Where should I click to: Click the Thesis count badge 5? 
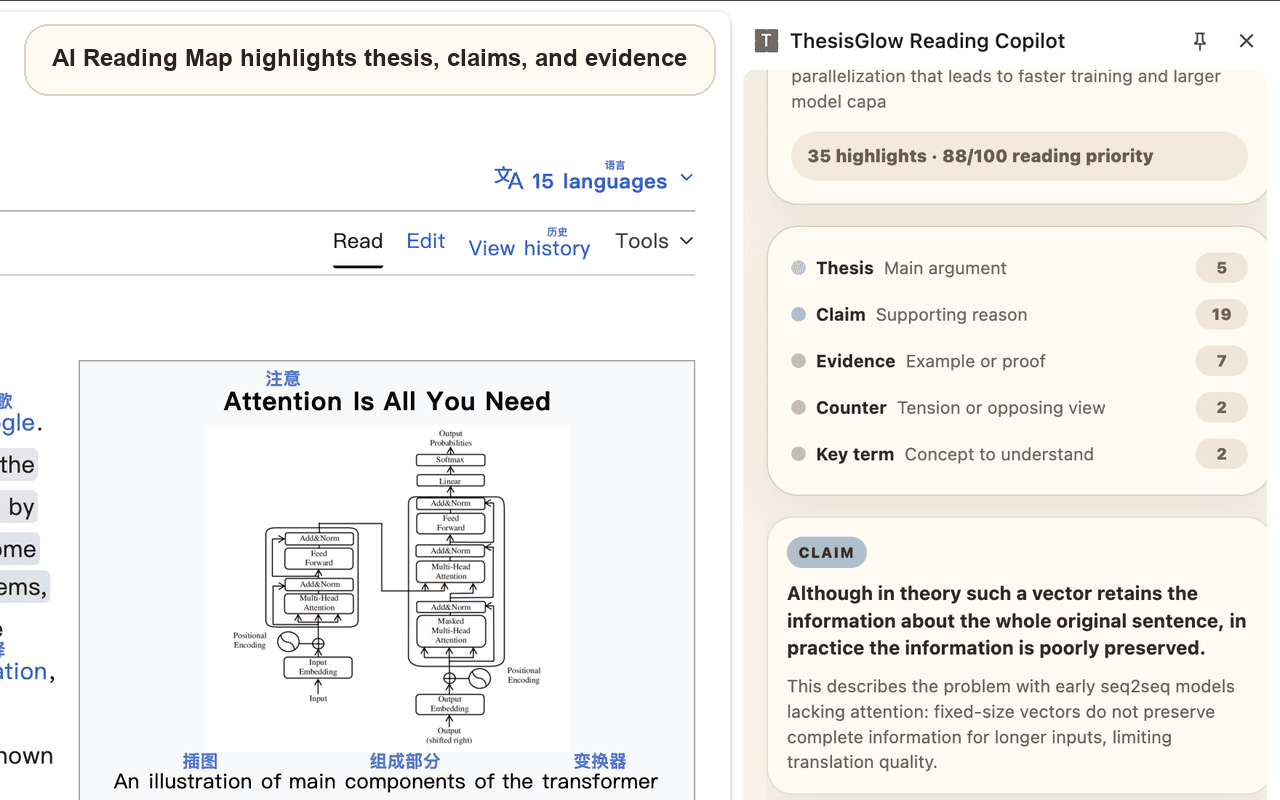coord(1221,268)
